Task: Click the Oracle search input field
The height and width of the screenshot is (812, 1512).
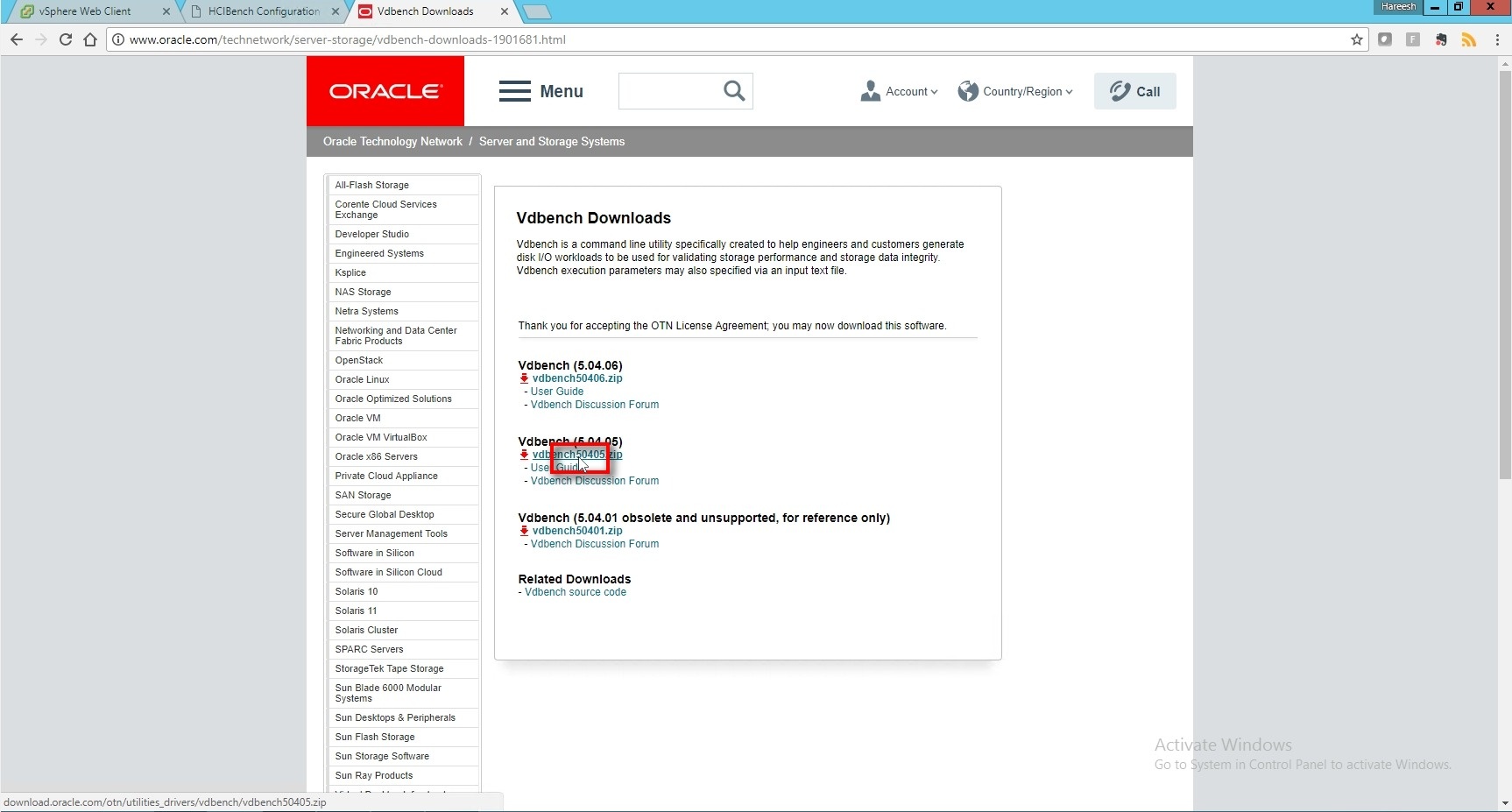Action: pos(668,91)
